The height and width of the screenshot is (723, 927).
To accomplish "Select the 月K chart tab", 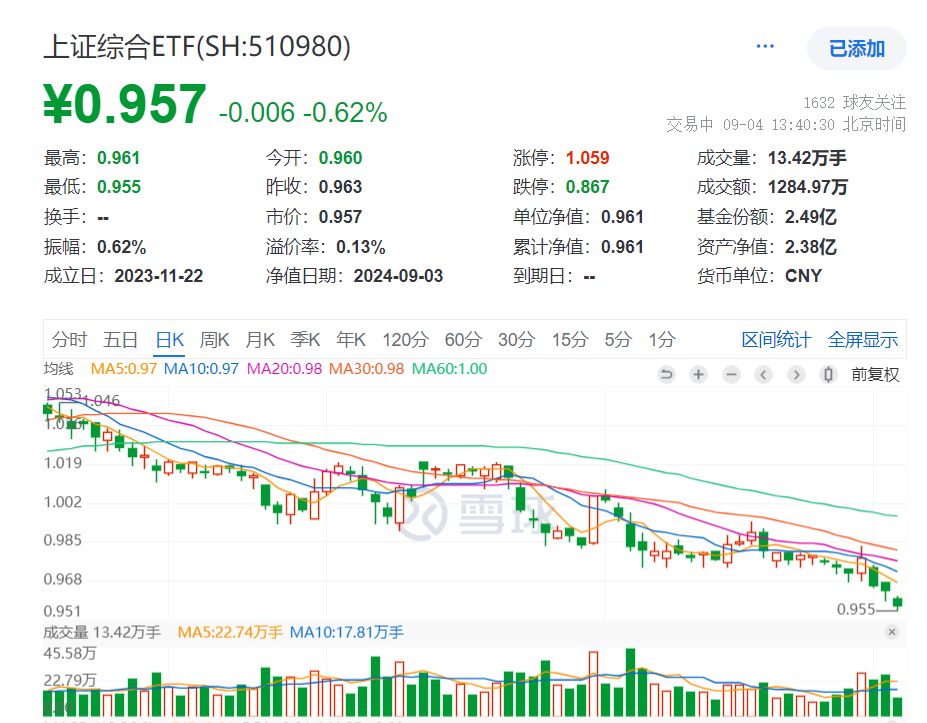I will pos(260,340).
